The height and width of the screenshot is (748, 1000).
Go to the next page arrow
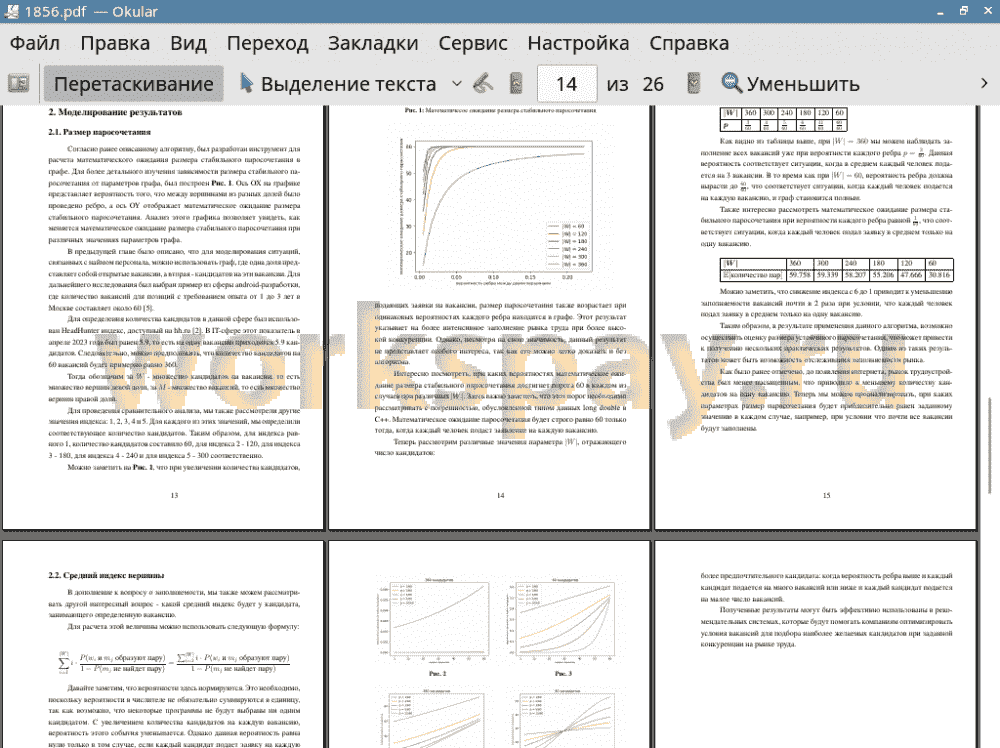694,84
